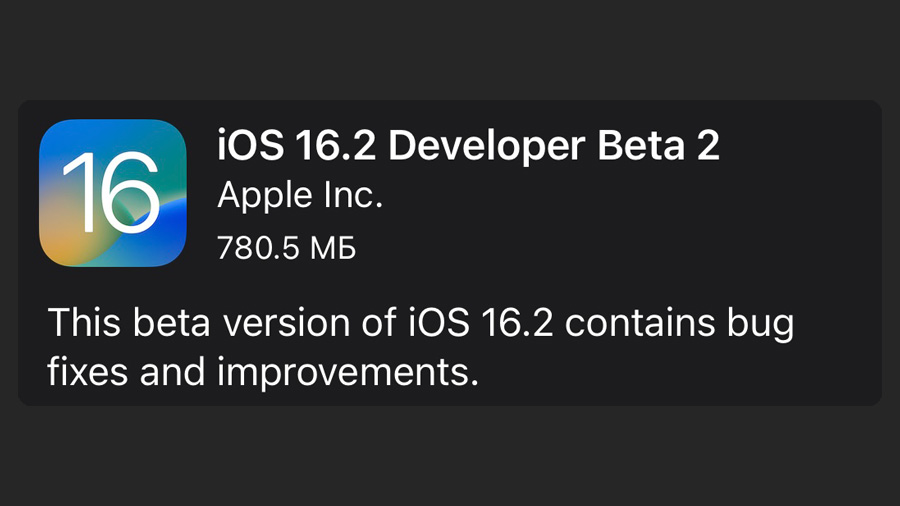900x506 pixels.
Task: Click Beta 2 in the update title
Action: coord(658,145)
